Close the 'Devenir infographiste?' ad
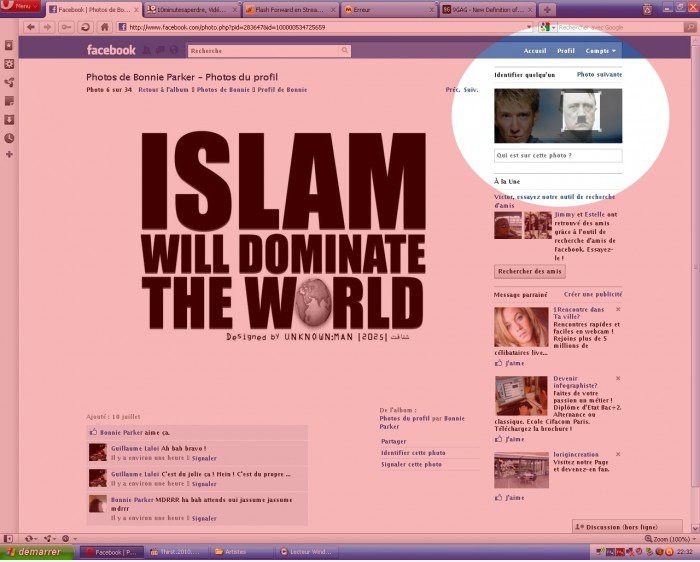Image resolution: width=700 pixels, height=562 pixels. pos(618,379)
